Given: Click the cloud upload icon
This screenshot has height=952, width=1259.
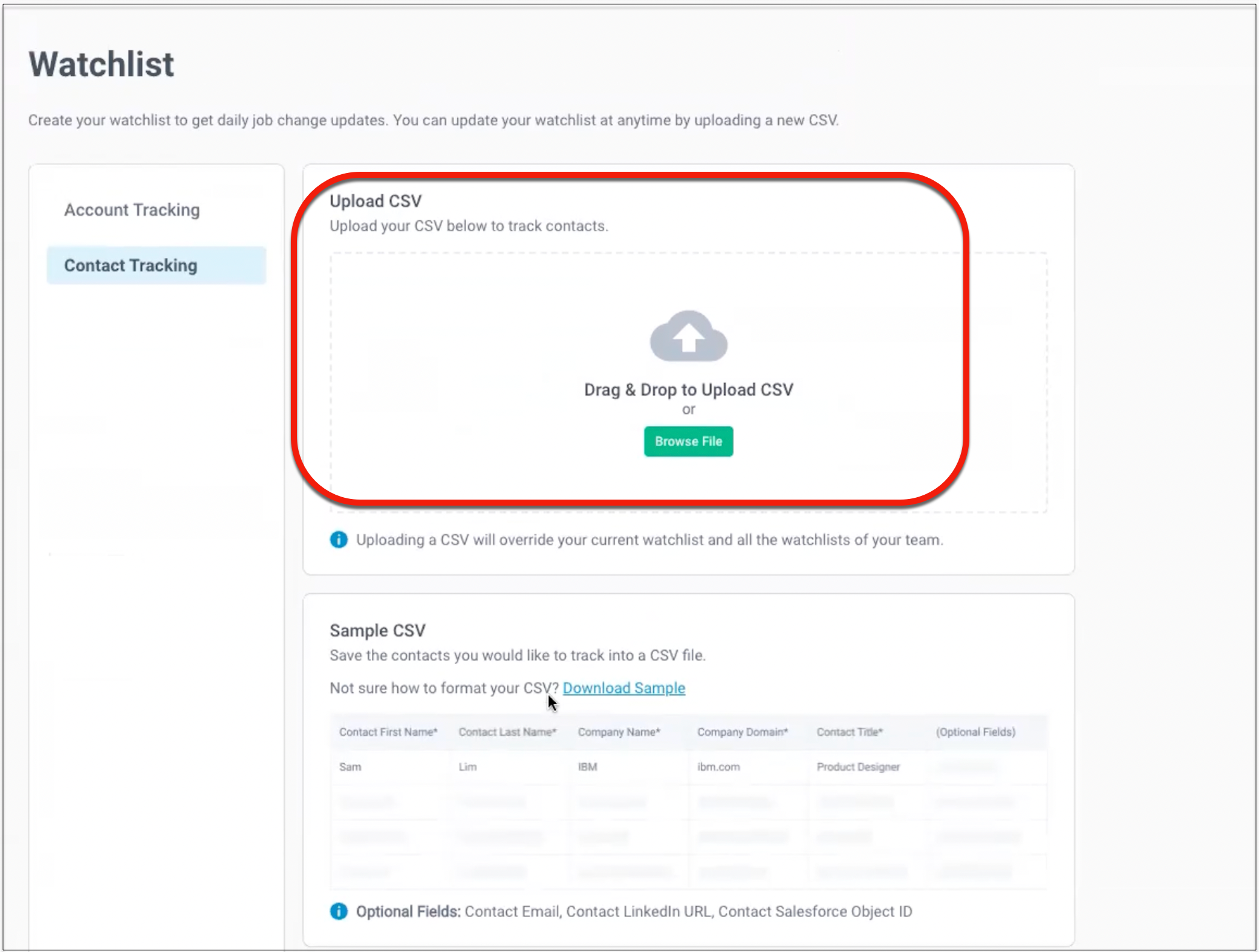Looking at the screenshot, I should 688,336.
